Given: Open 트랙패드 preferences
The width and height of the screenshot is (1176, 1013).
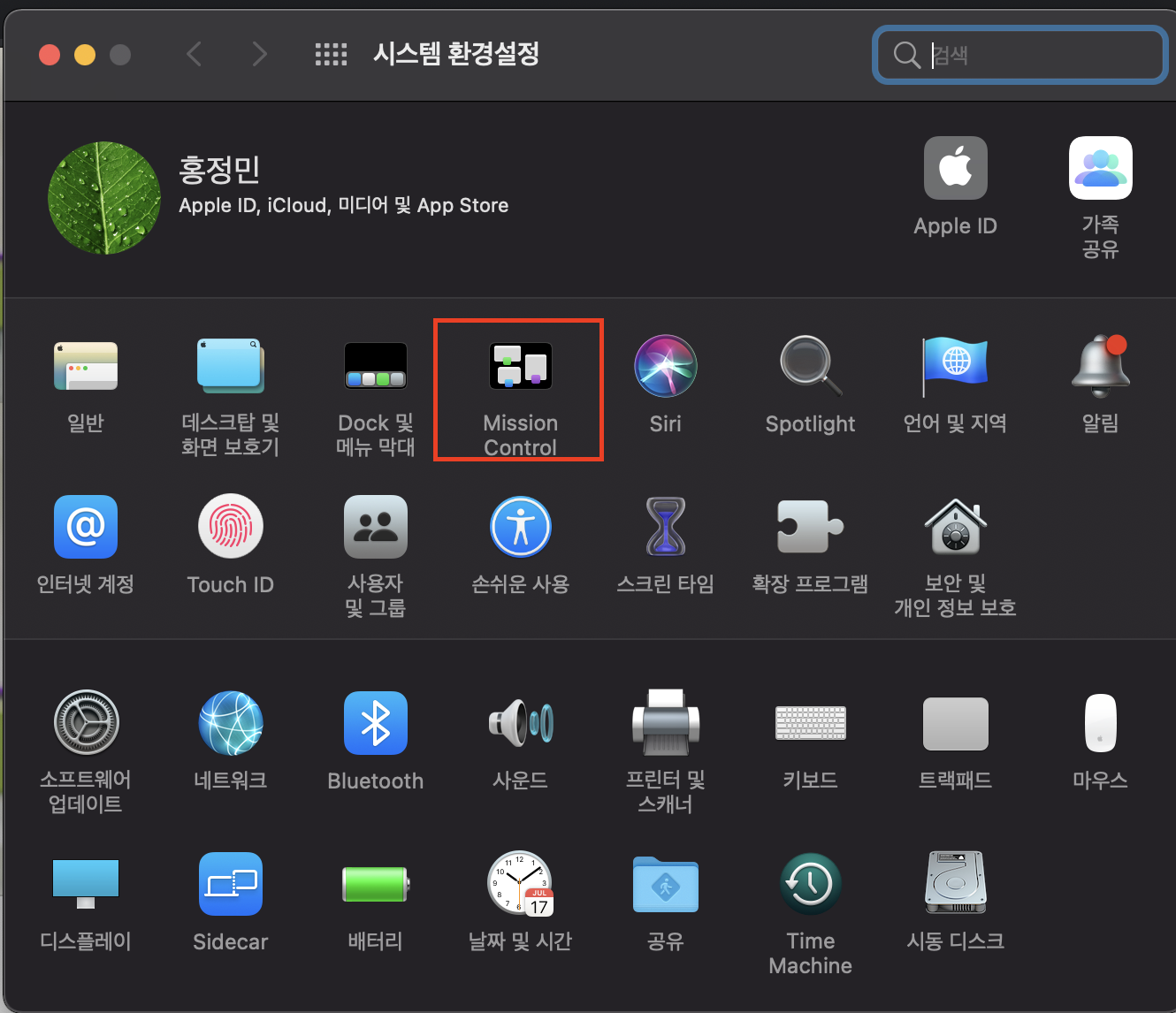Looking at the screenshot, I should click(955, 723).
